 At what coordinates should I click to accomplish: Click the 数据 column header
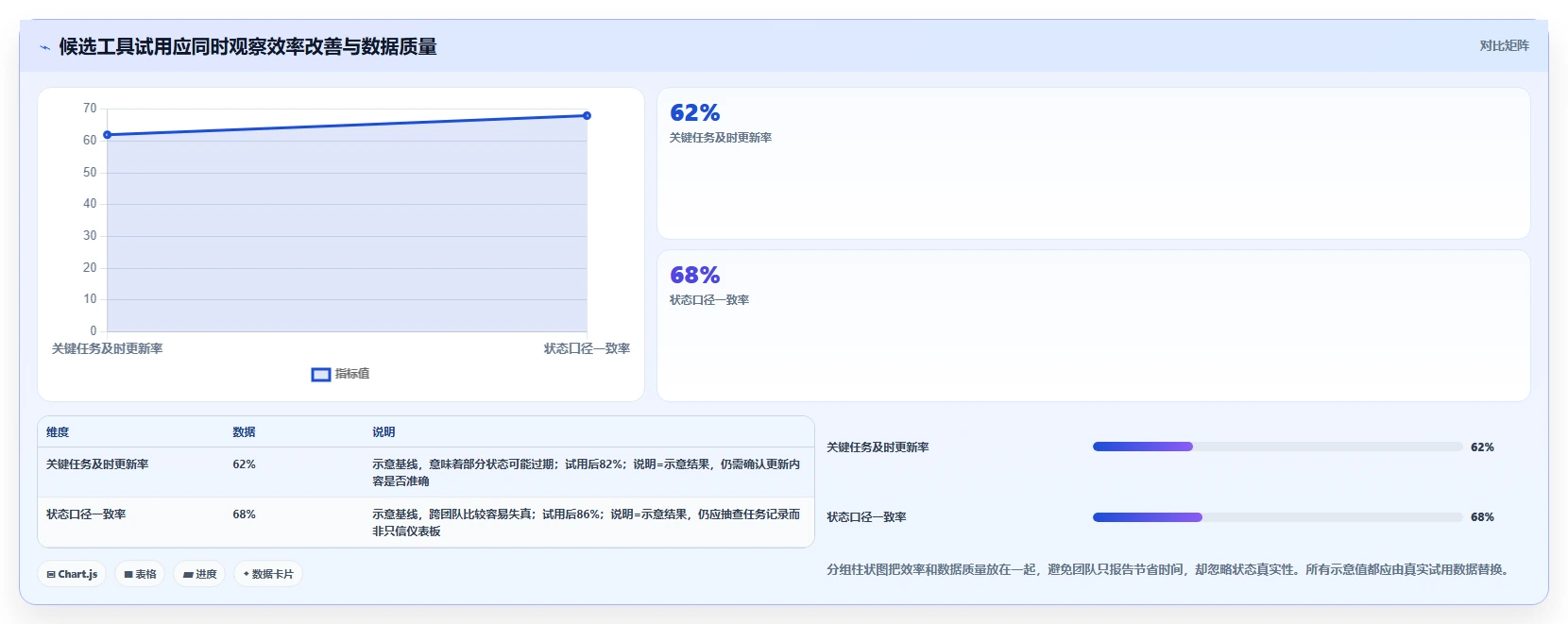[244, 432]
